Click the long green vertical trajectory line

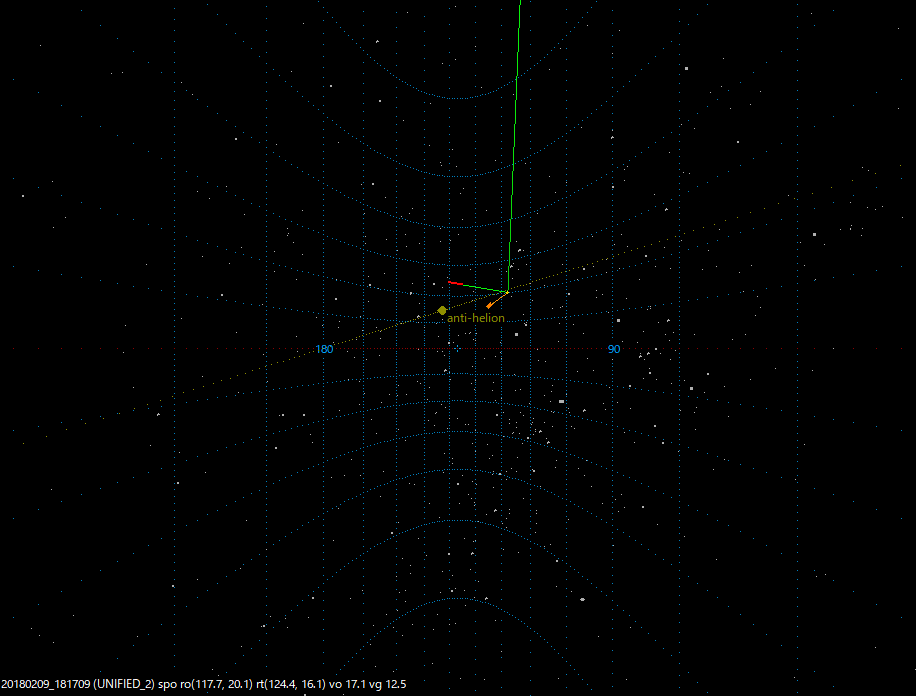515,146
